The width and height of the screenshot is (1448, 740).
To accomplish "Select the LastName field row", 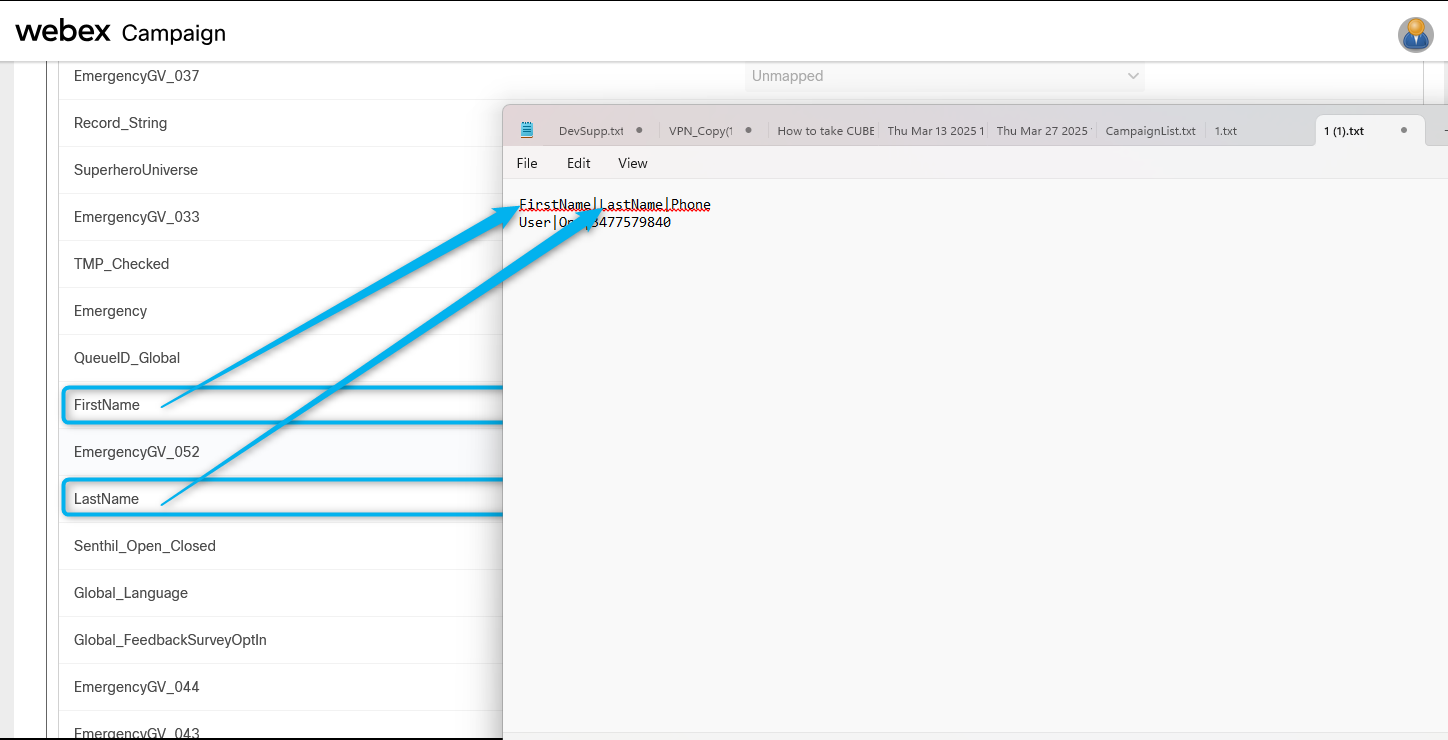I will coord(106,499).
